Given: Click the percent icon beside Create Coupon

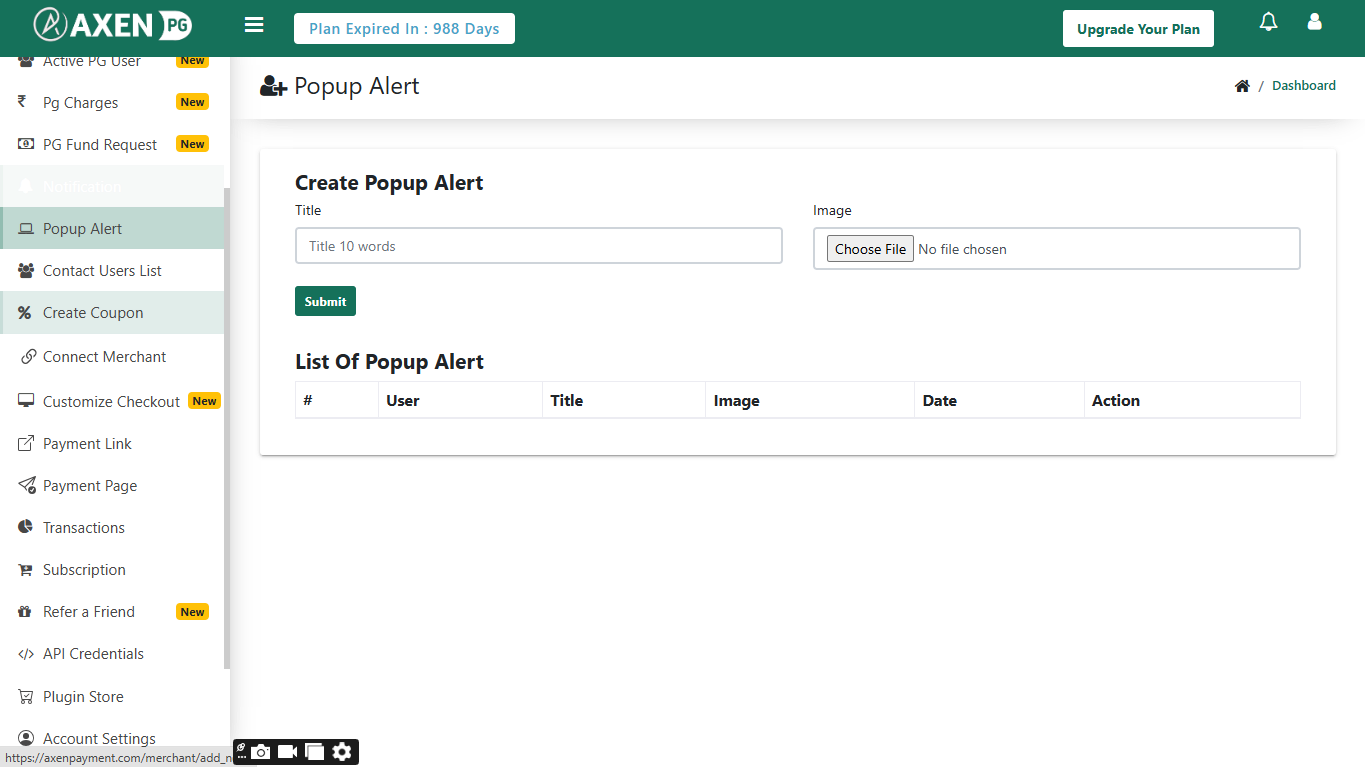Looking at the screenshot, I should point(25,312).
